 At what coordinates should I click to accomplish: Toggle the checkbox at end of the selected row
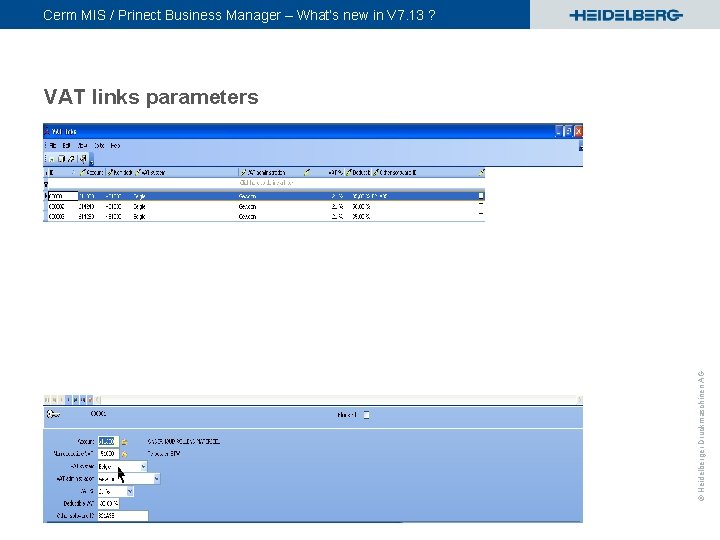click(481, 196)
